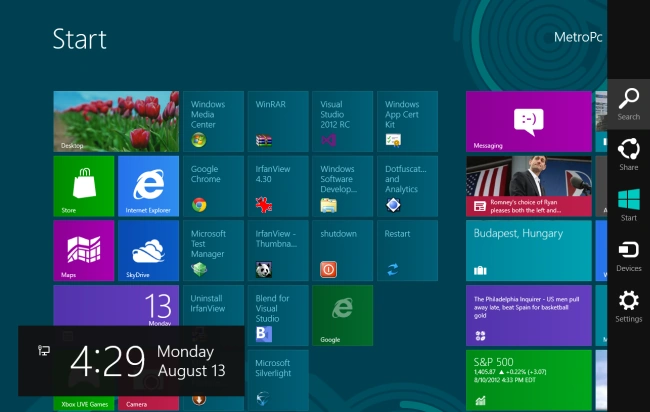The width and height of the screenshot is (650, 412).
Task: Click the Restart tile
Action: [407, 251]
